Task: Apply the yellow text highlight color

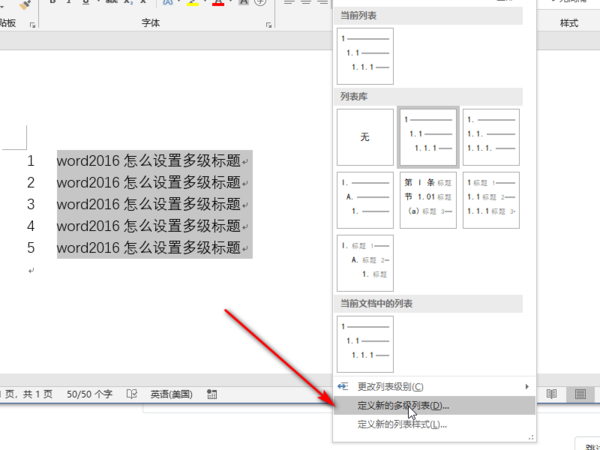Action: pos(193,3)
